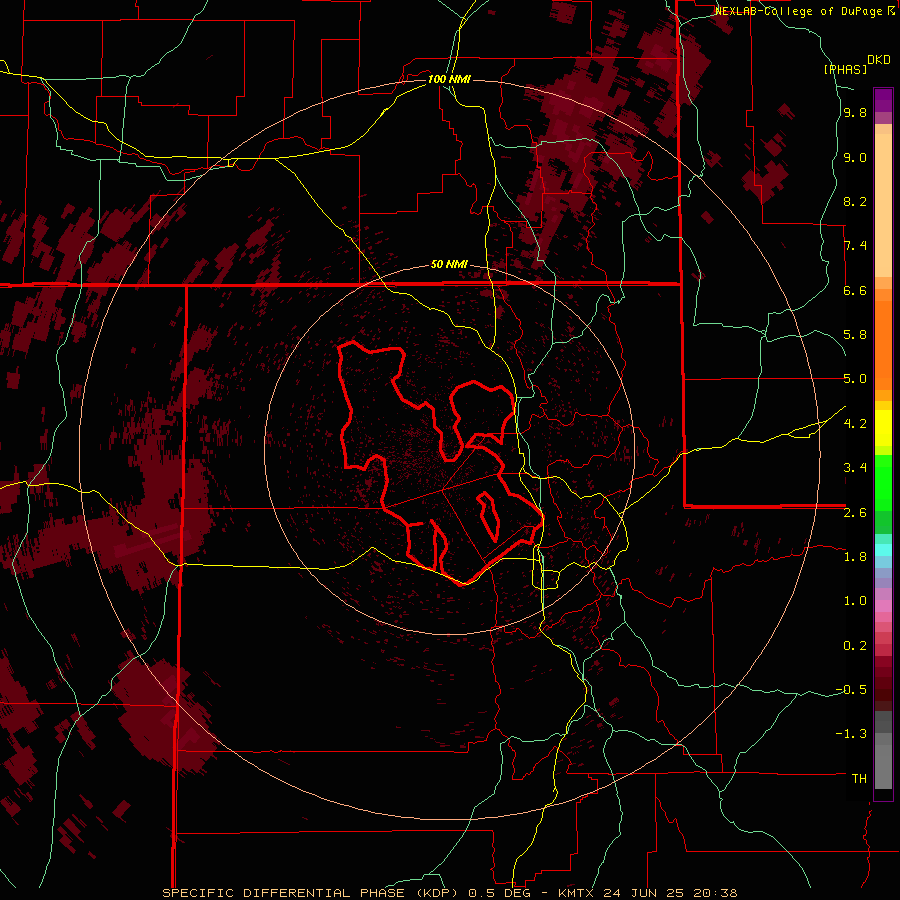
Task: Click the orange segment of color bar
Action: 883,346
